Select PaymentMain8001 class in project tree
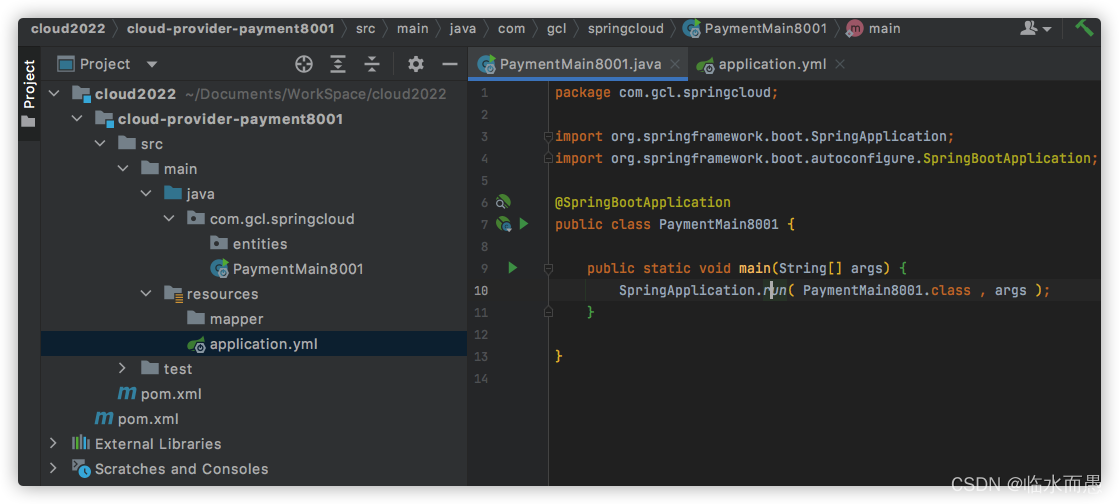1119x504 pixels. coord(298,269)
